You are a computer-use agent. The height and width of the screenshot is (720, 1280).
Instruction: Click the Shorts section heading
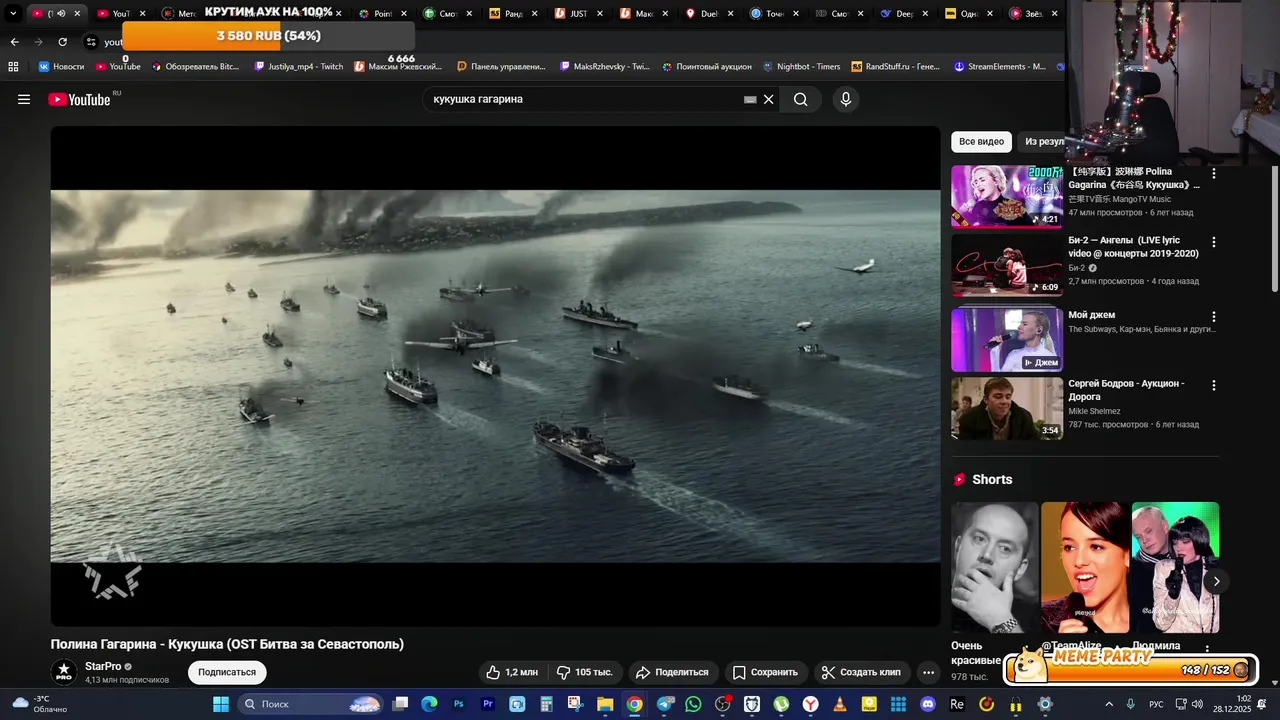tap(992, 480)
